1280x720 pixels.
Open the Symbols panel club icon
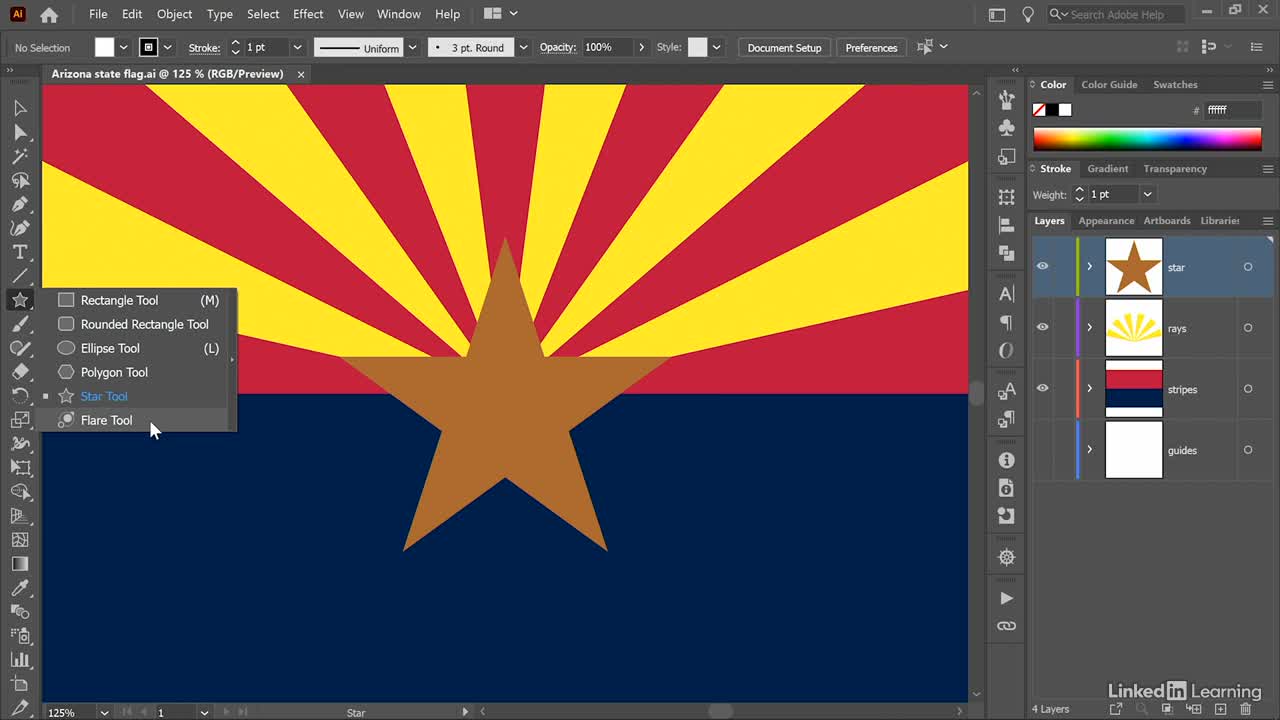click(1006, 128)
